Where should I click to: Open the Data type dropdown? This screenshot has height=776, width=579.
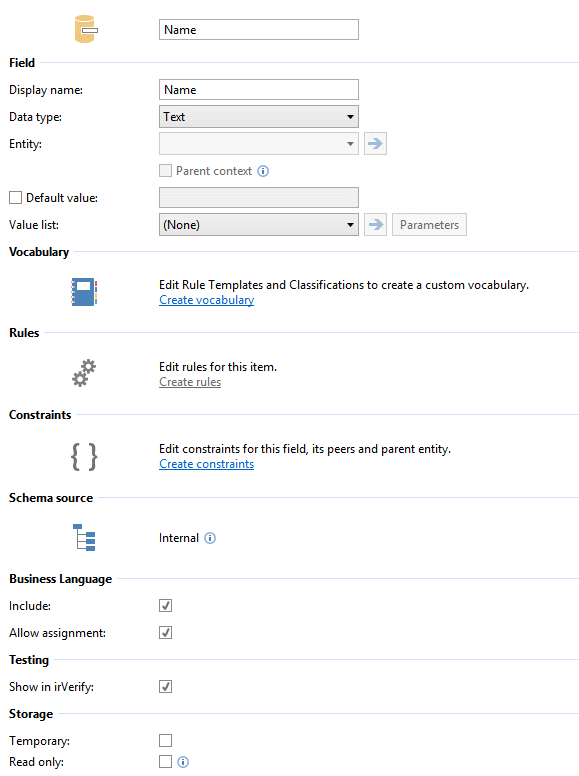pos(259,117)
